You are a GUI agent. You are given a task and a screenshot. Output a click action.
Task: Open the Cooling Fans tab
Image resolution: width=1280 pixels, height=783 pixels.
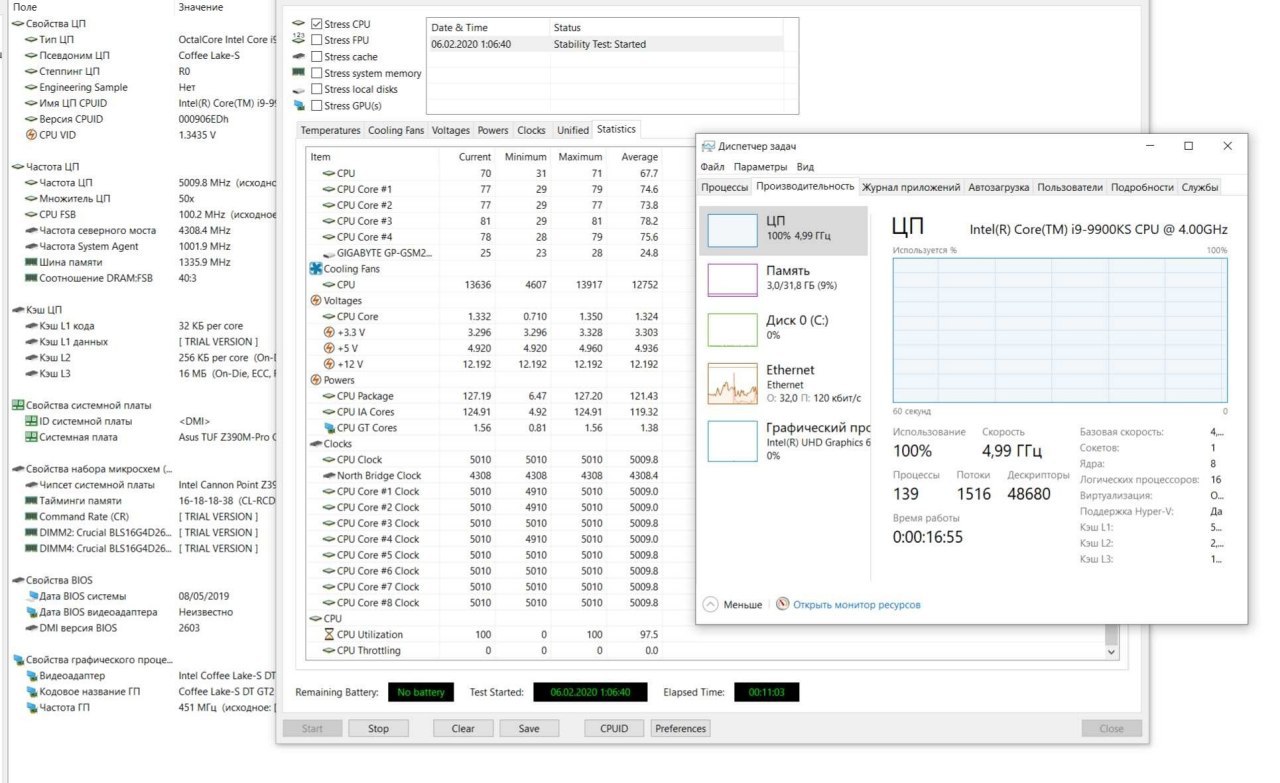396,130
